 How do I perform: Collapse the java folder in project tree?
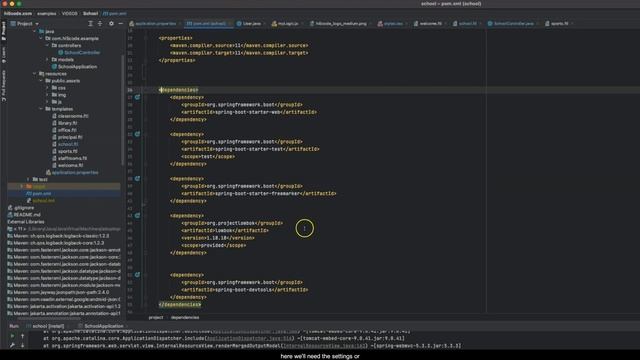click(35, 31)
